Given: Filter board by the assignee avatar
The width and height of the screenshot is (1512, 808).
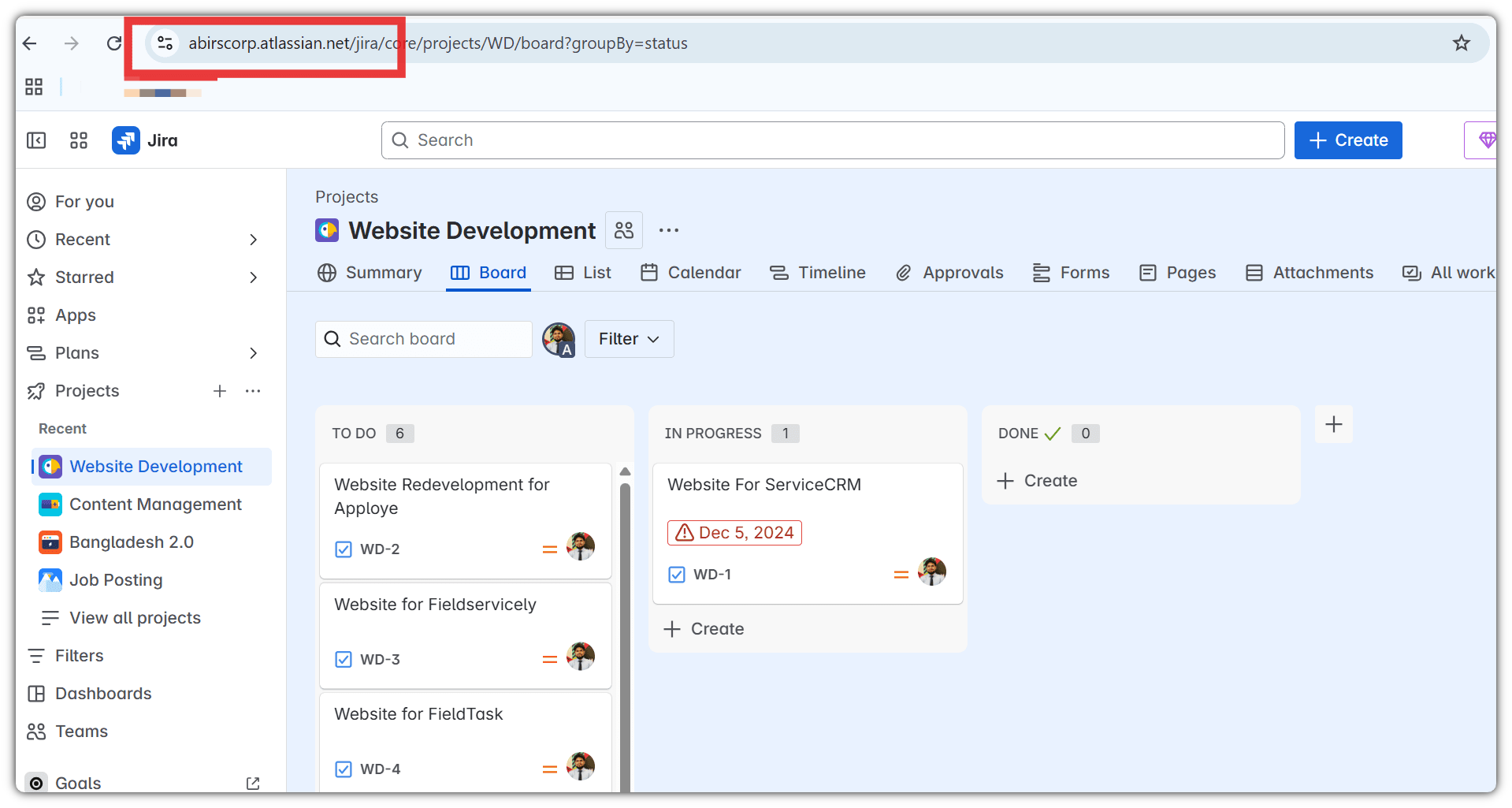Looking at the screenshot, I should pos(559,339).
